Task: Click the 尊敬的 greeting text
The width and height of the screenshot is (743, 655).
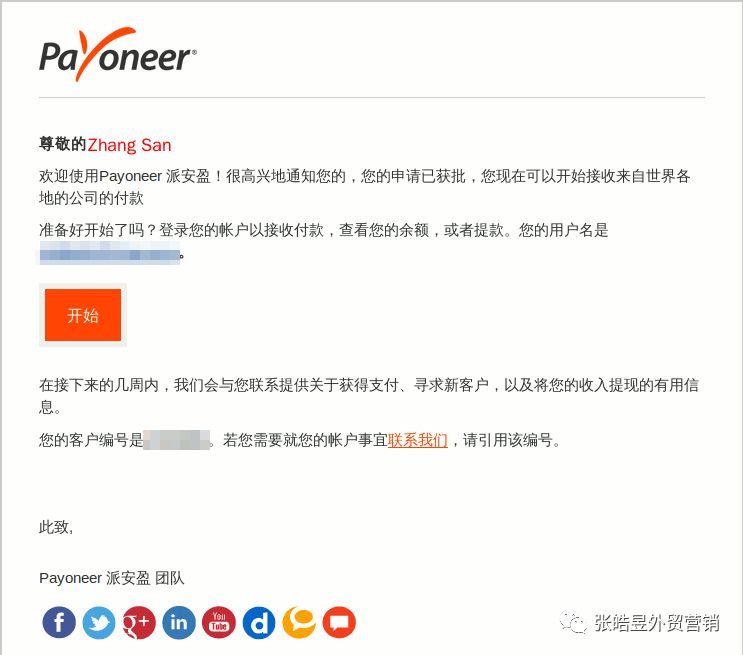Action: 63,144
